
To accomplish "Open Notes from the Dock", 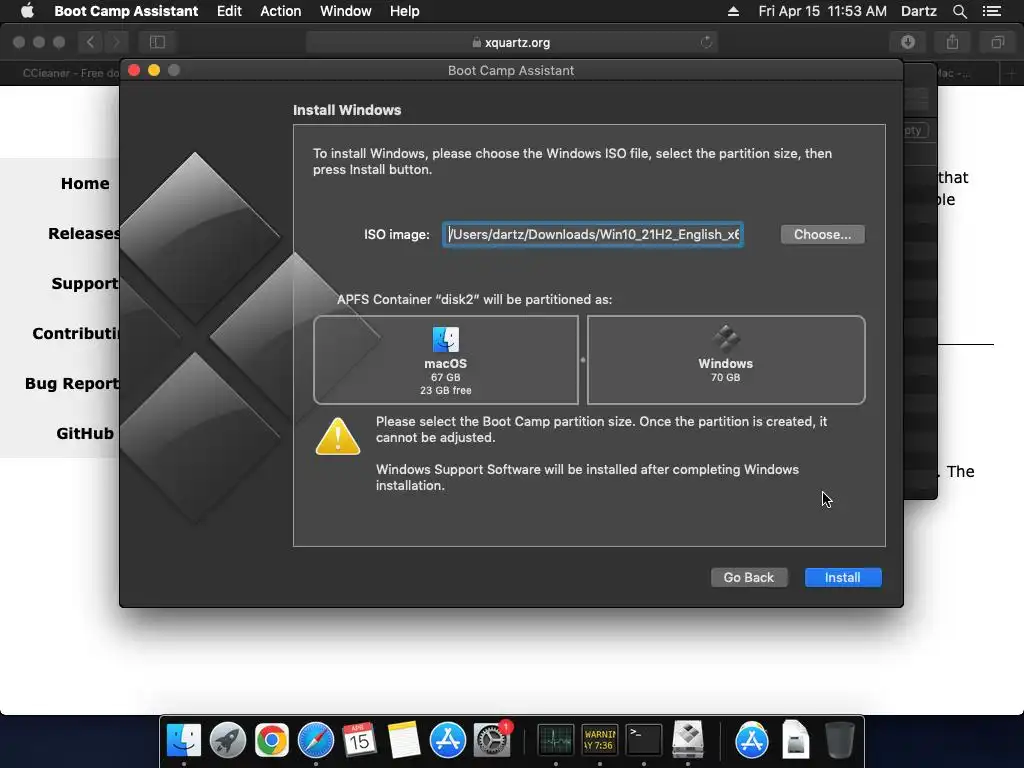I will [404, 740].
